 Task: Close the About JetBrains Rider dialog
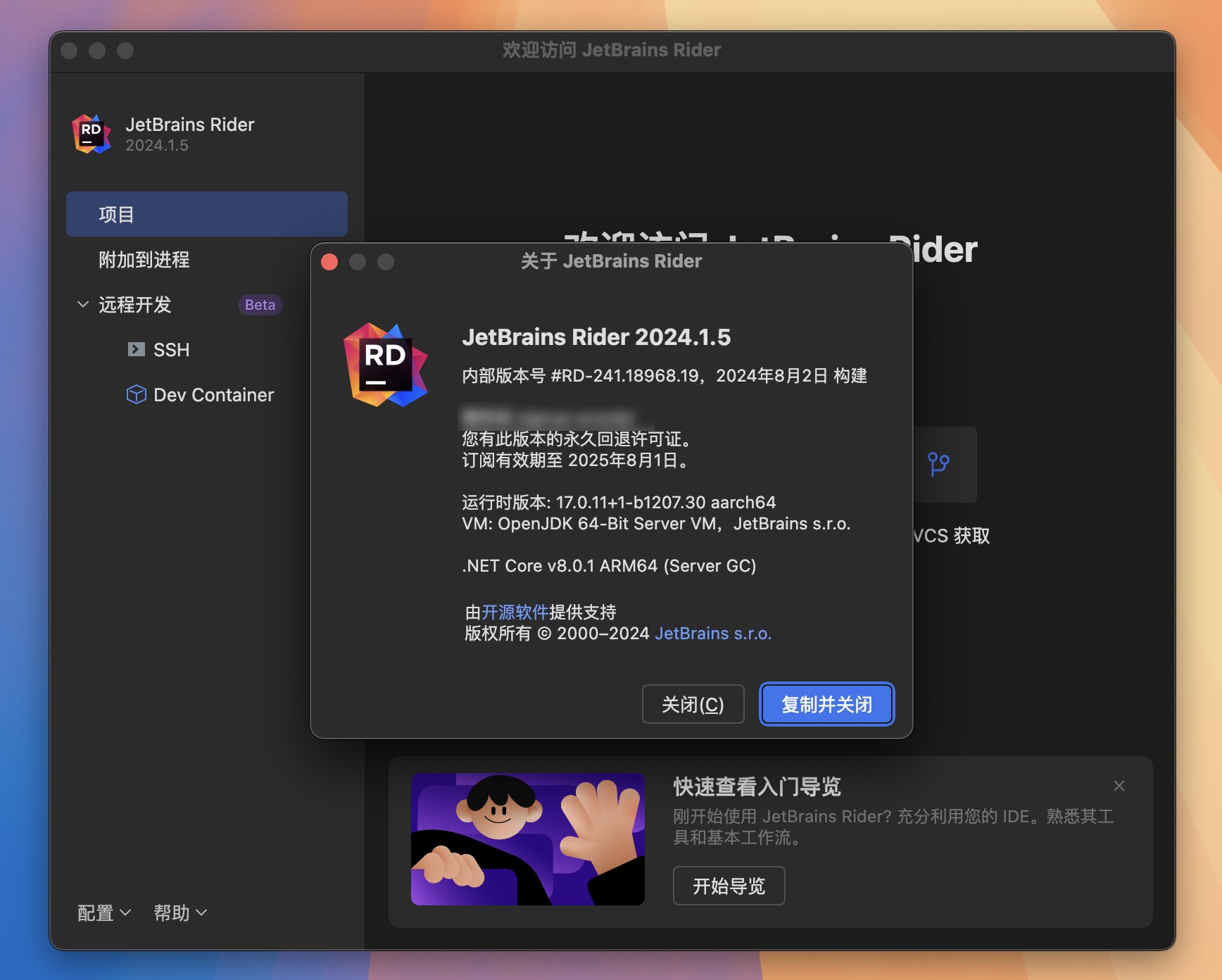point(329,262)
